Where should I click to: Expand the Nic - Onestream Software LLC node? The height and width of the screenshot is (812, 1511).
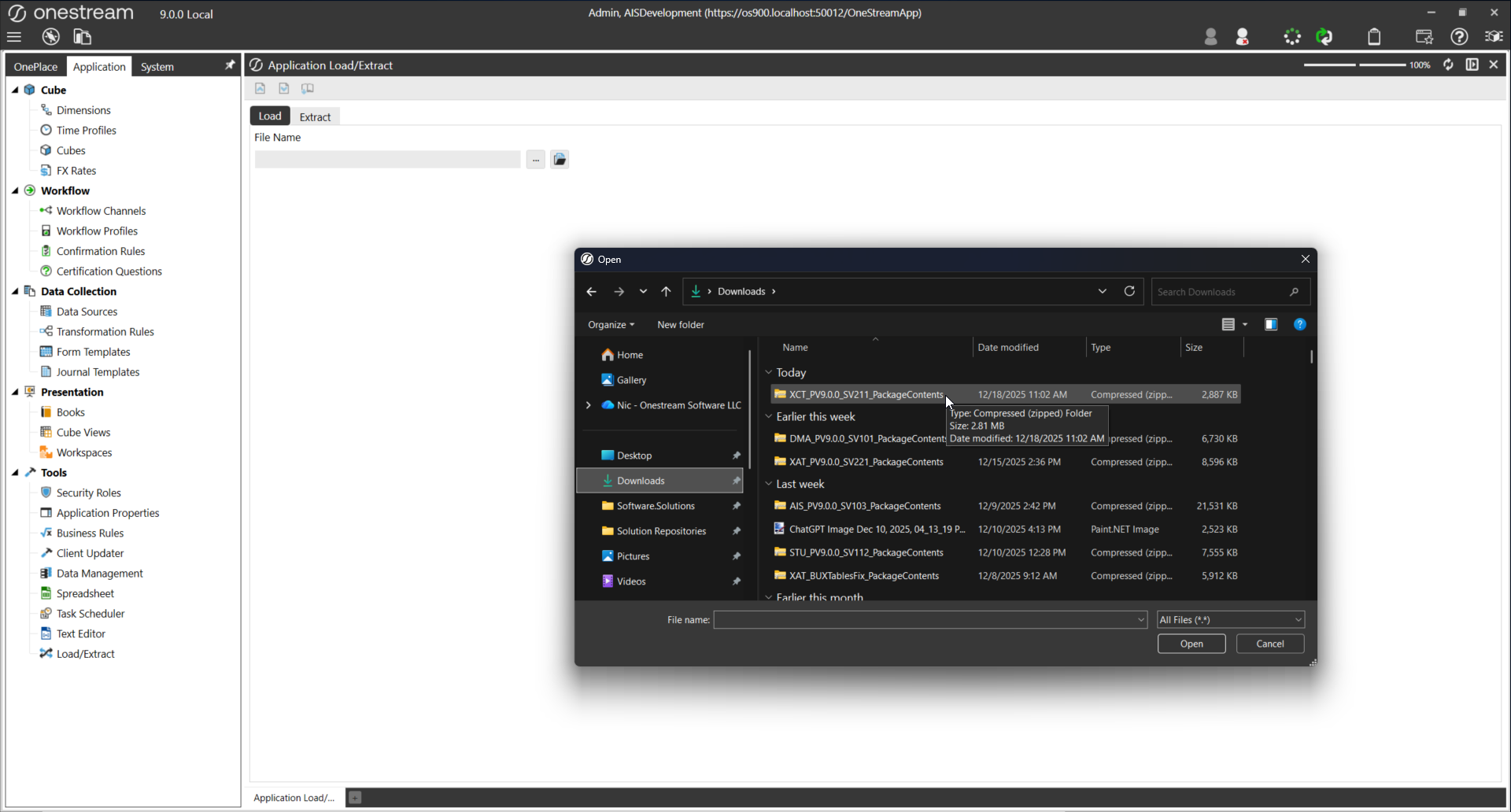(588, 405)
